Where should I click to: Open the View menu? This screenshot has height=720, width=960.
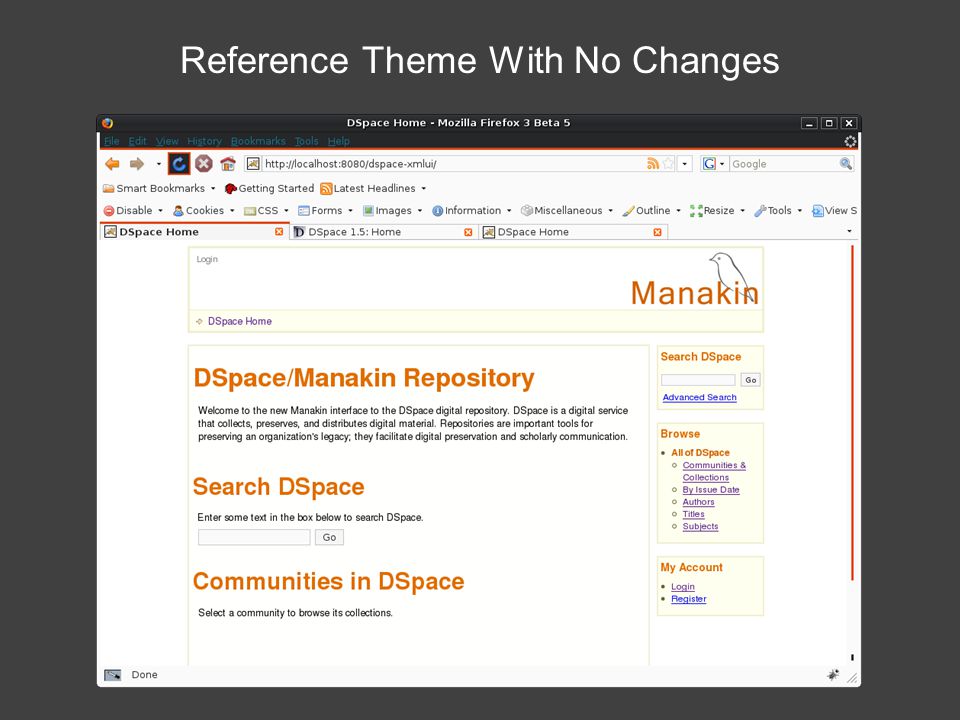167,141
